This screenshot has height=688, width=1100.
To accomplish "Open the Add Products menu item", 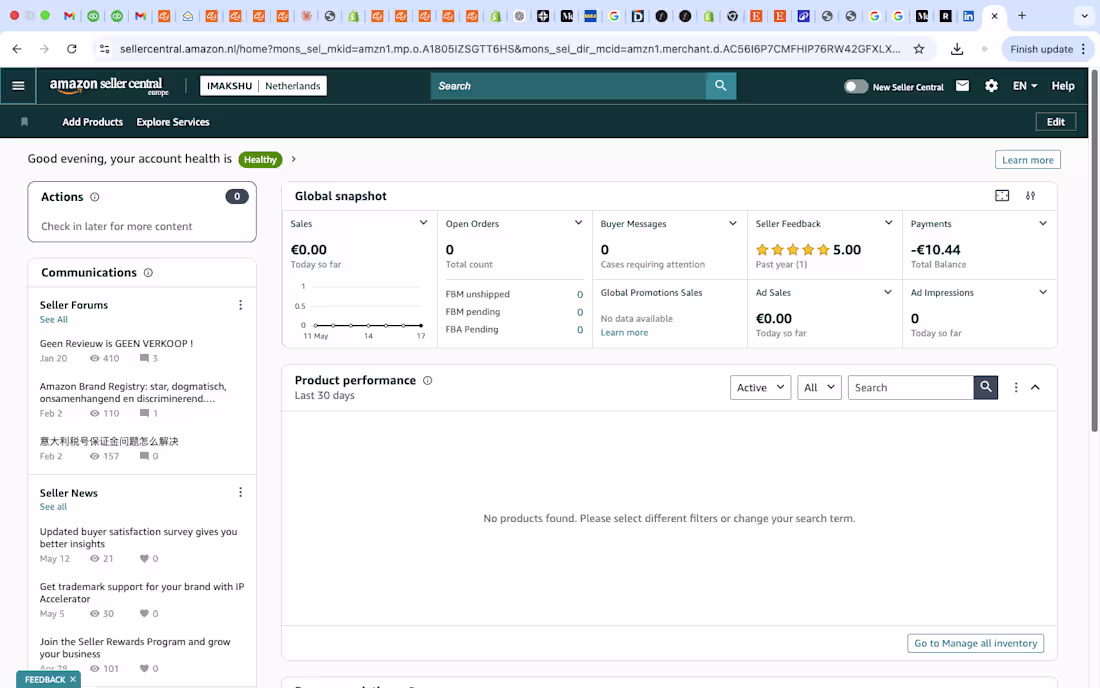I will click(93, 122).
